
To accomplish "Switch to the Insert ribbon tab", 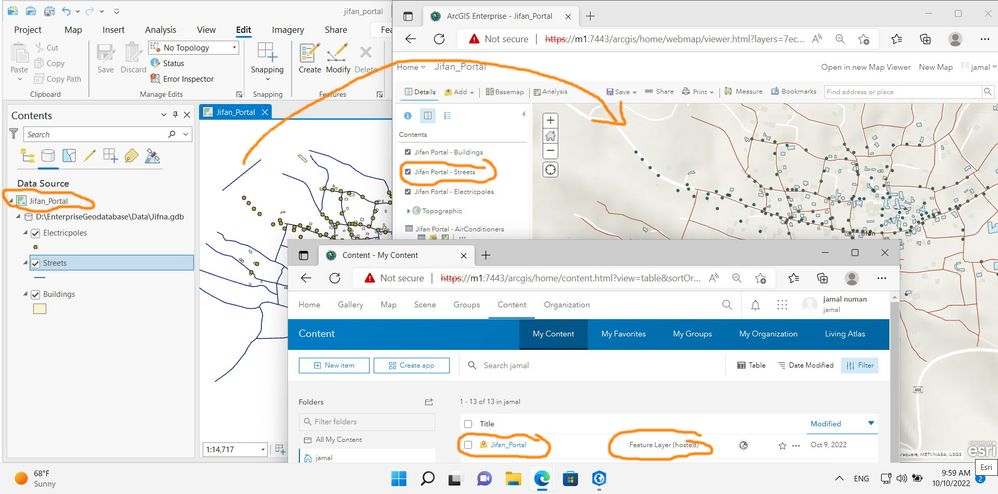I will (113, 30).
